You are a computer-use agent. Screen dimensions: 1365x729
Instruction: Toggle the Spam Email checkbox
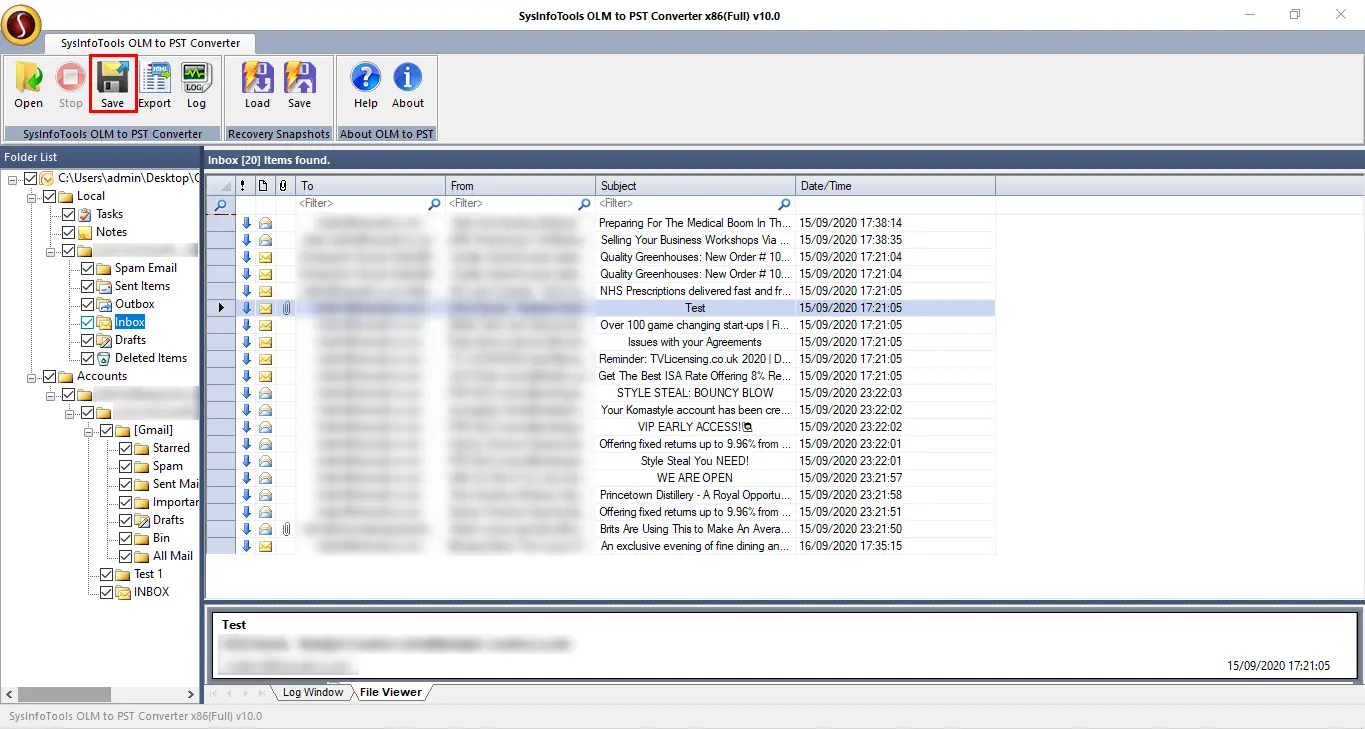point(87,268)
